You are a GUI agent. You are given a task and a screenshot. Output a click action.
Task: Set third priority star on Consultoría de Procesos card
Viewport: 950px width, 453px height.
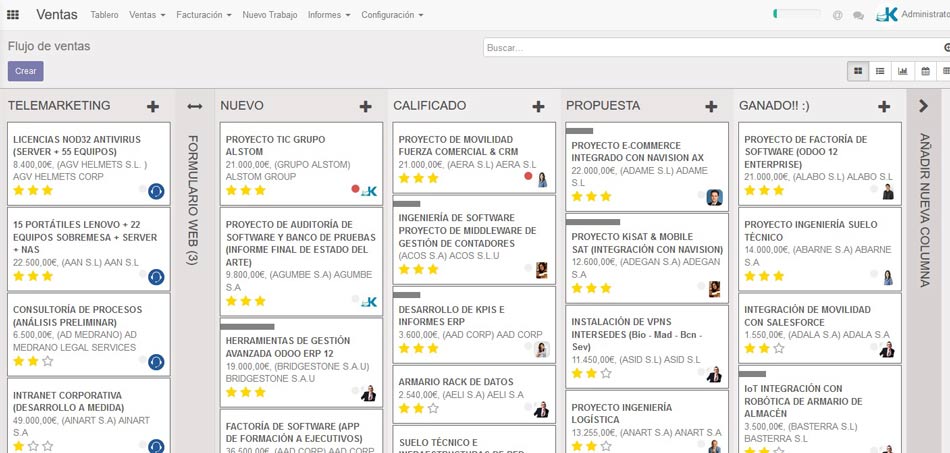point(47,362)
